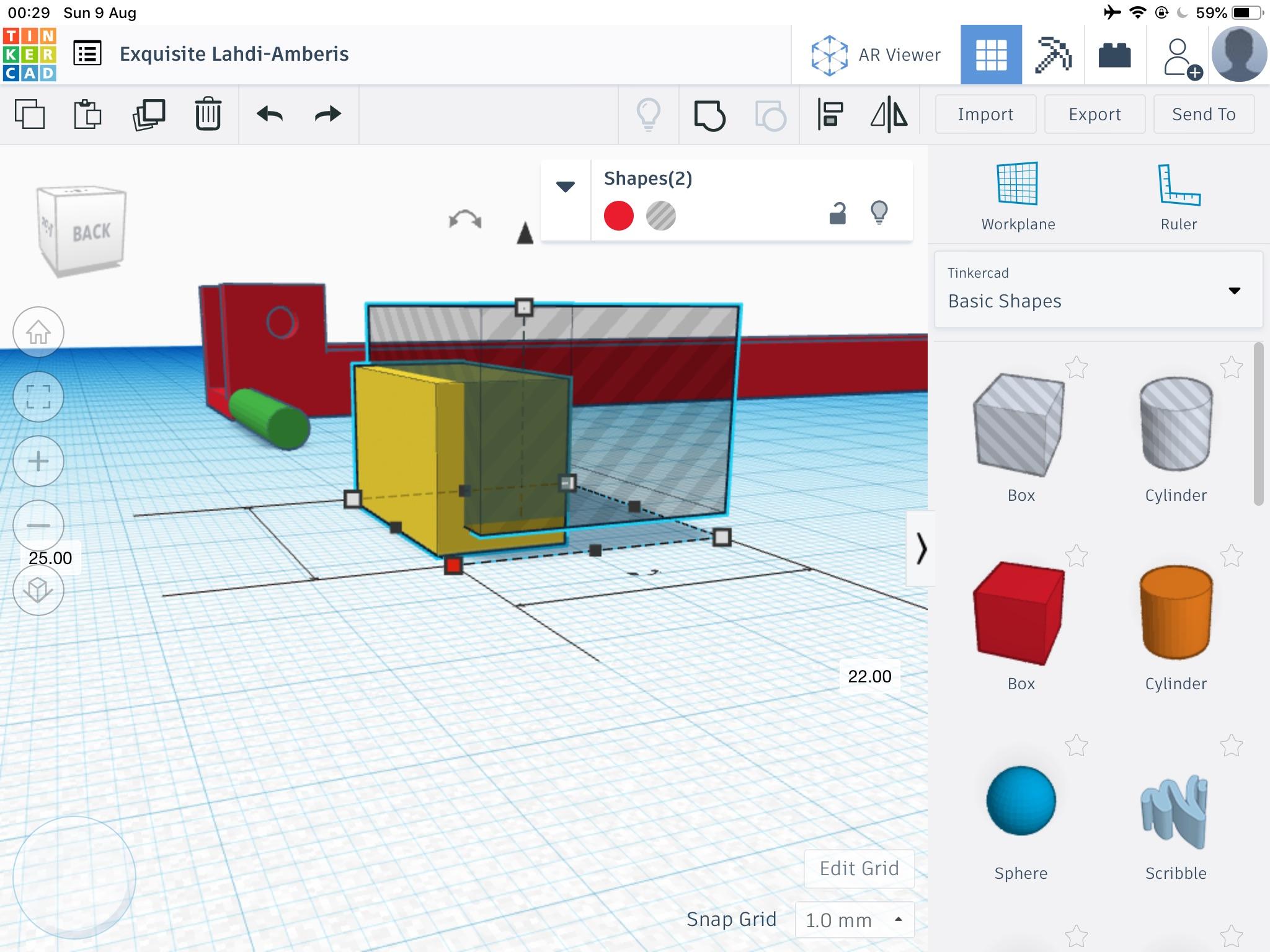Screen dimensions: 1270x952
Task: Click the Align tool icon
Action: pyautogui.click(x=830, y=115)
